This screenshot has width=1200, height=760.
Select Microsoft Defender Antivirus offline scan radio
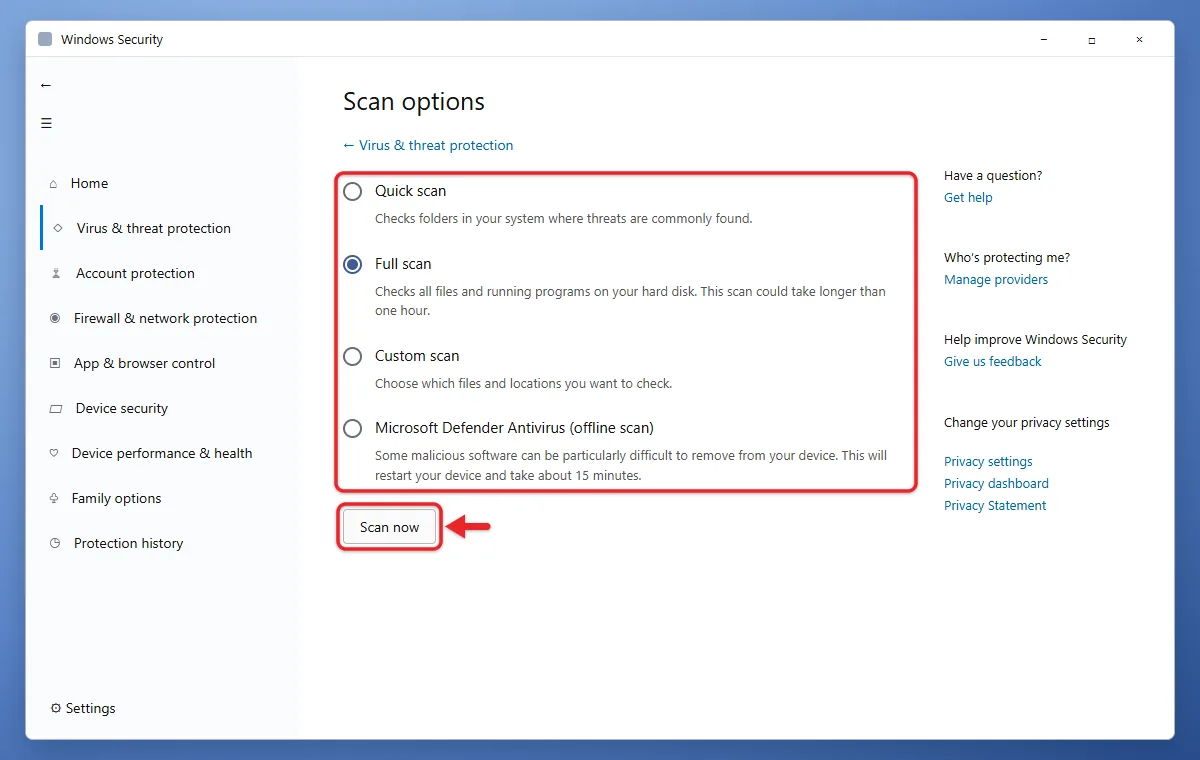352,428
